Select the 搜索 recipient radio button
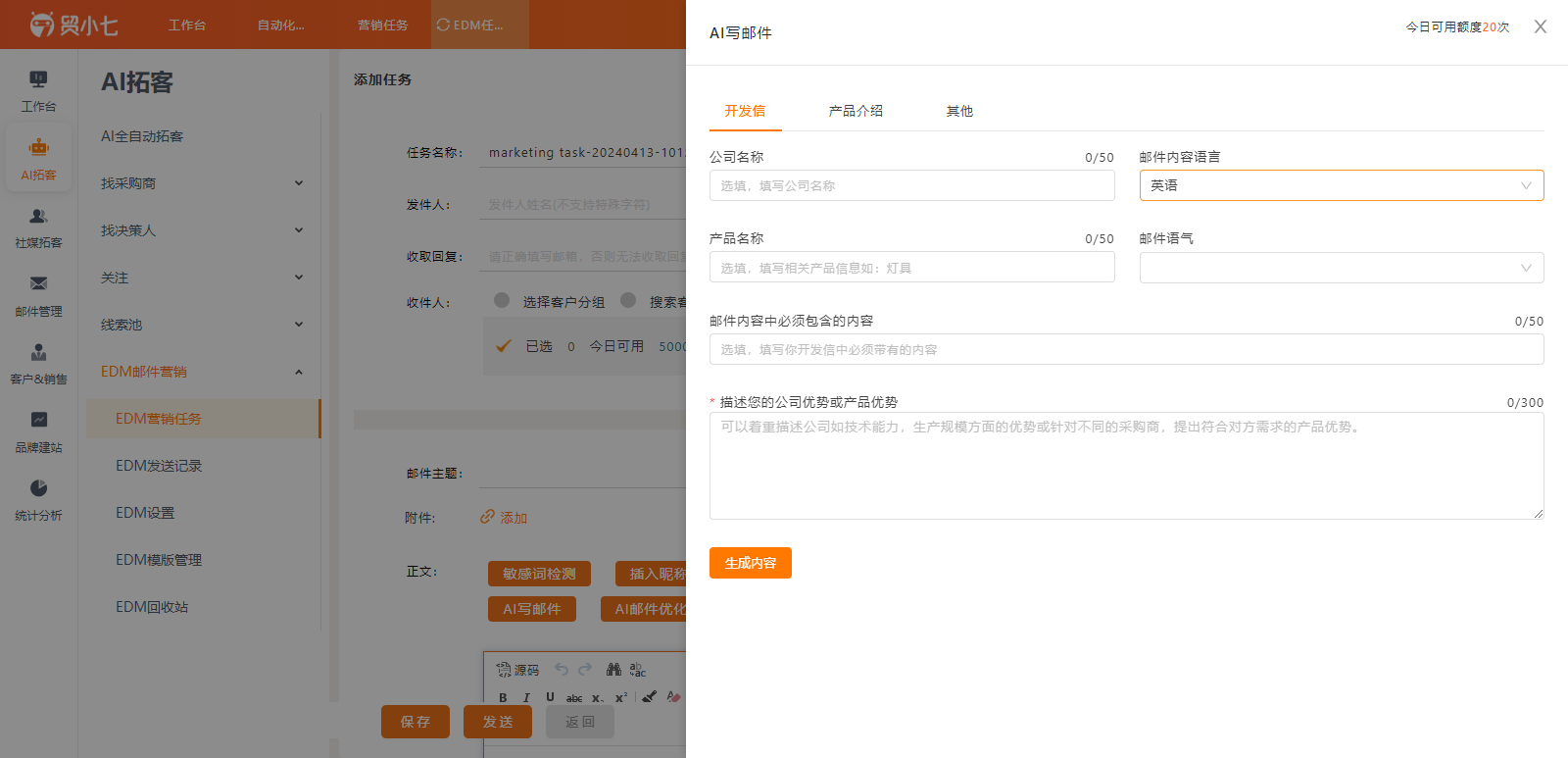Viewport: 1568px width, 758px height. pyautogui.click(x=628, y=300)
